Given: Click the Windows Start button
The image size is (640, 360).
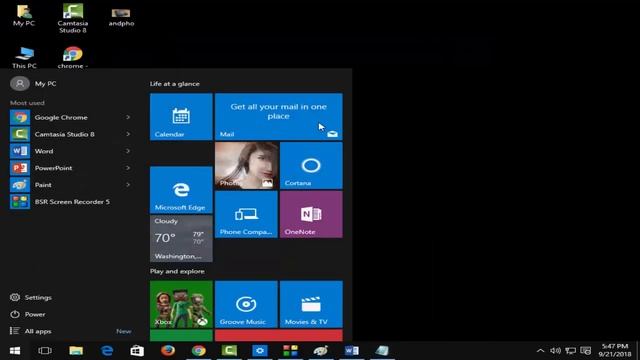Looking at the screenshot, I should 15,351.
